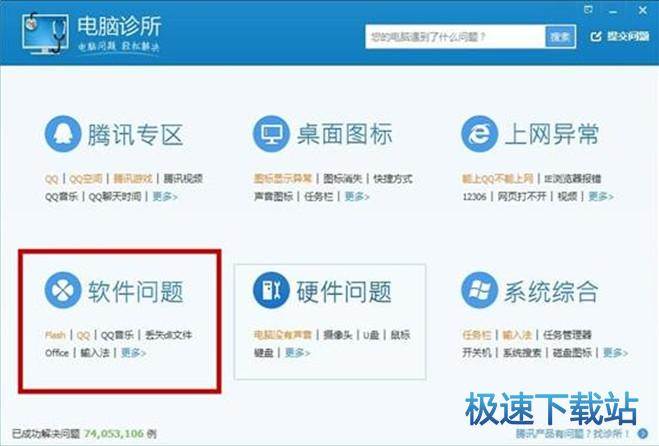The width and height of the screenshot is (659, 446).
Task: Open the 腾讯专区 penguin icon
Action: (x=63, y=134)
